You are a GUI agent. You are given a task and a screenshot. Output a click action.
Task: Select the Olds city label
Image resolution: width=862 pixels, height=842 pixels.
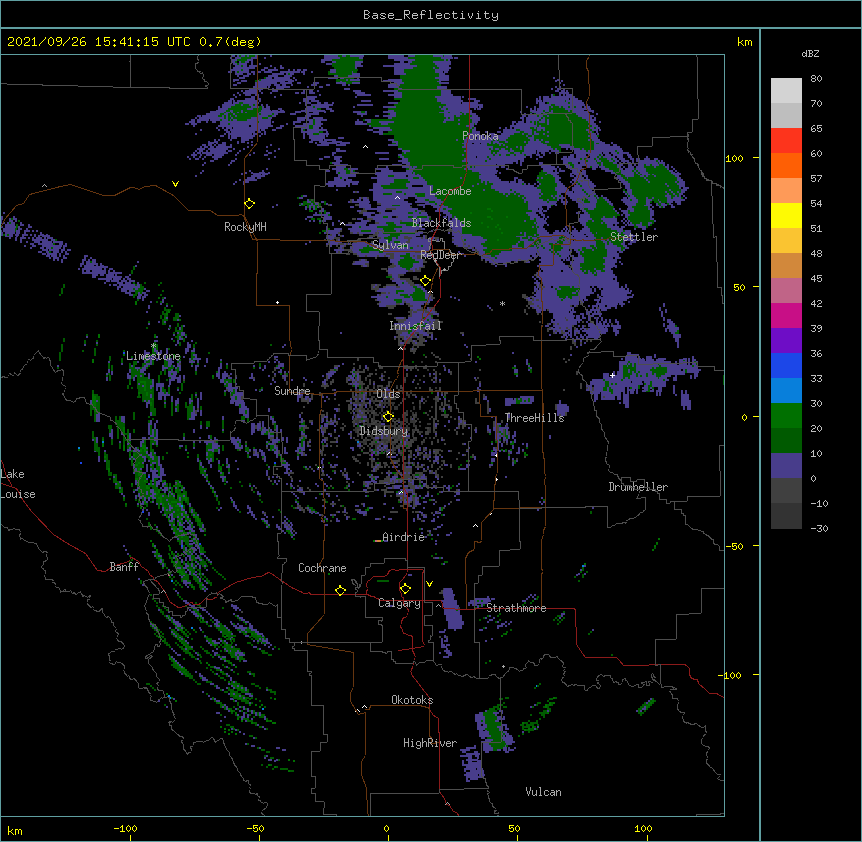(x=388, y=394)
